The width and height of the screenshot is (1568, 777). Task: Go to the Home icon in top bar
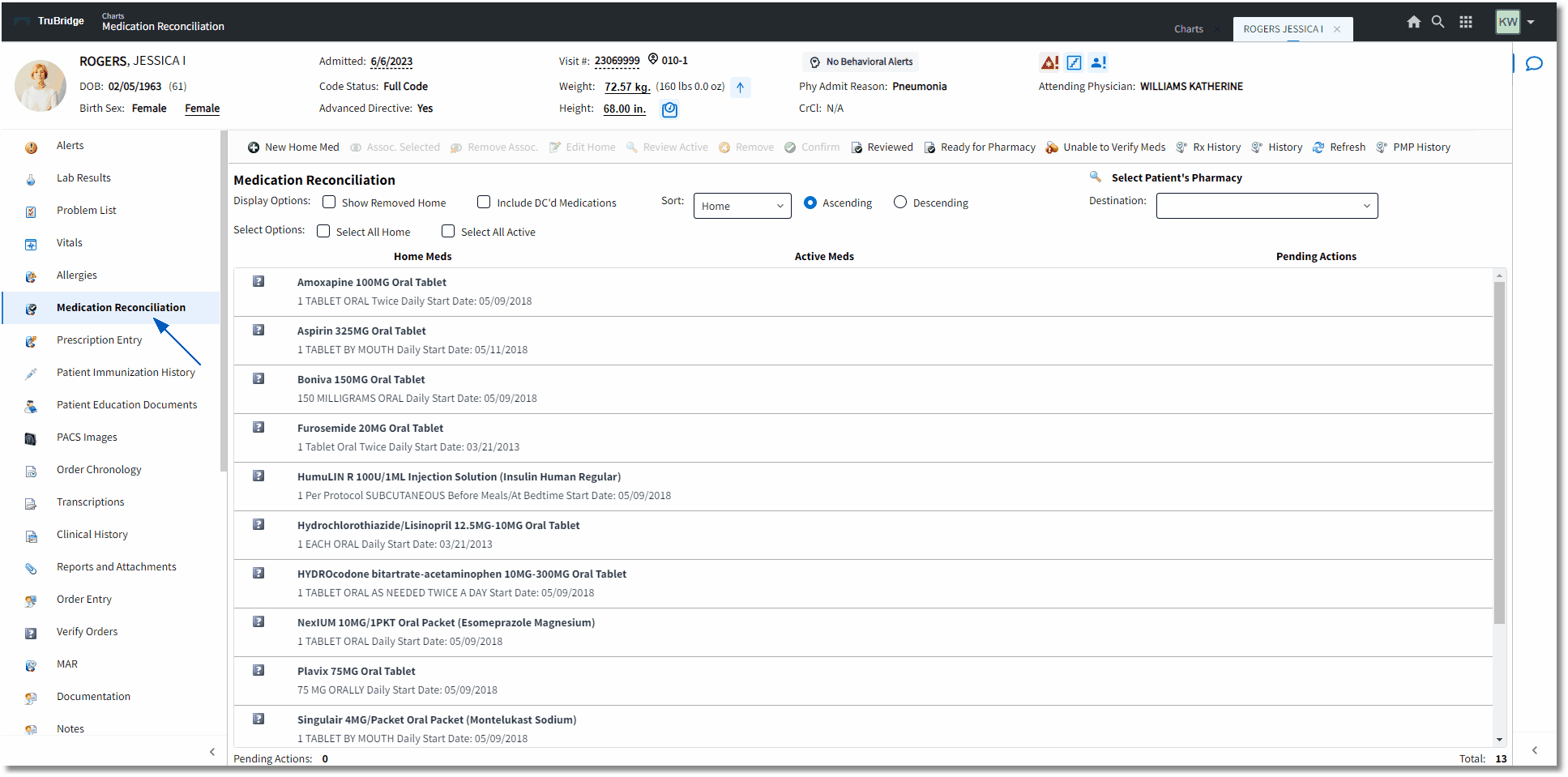coord(1413,22)
